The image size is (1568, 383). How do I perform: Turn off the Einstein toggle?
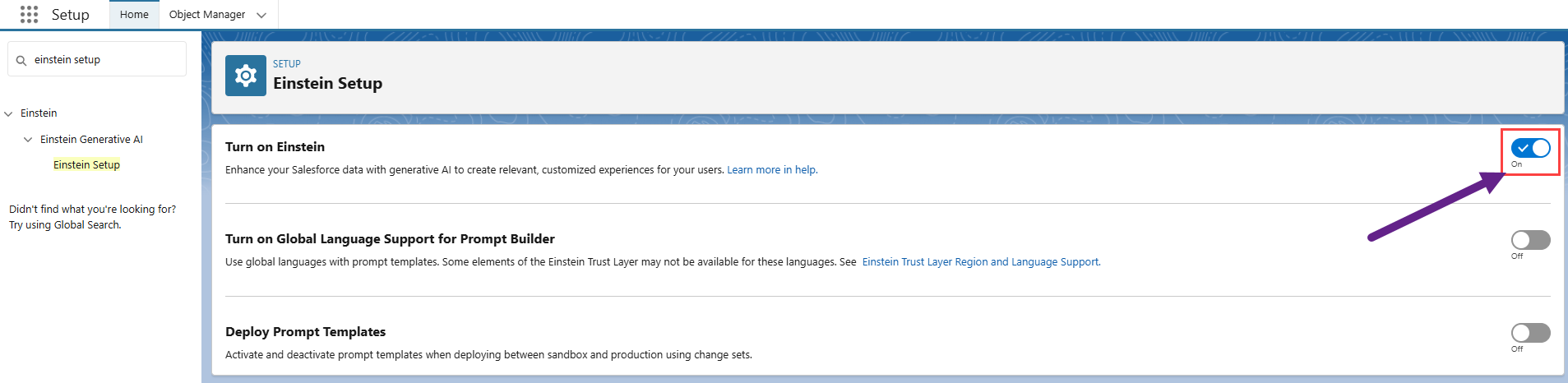[x=1529, y=148]
